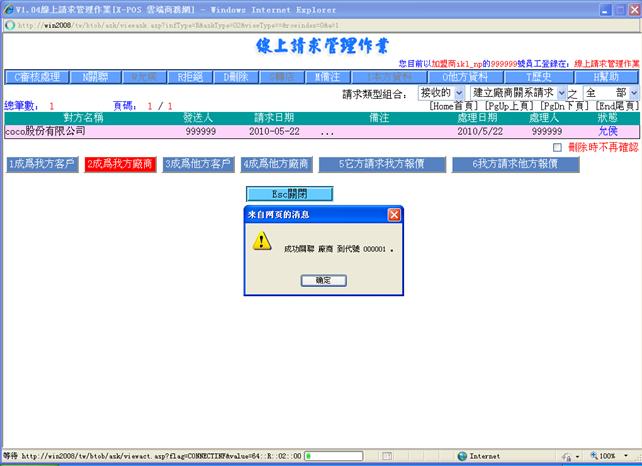Open the T歷史 toolbar item
The width and height of the screenshot is (642, 466).
540,76
